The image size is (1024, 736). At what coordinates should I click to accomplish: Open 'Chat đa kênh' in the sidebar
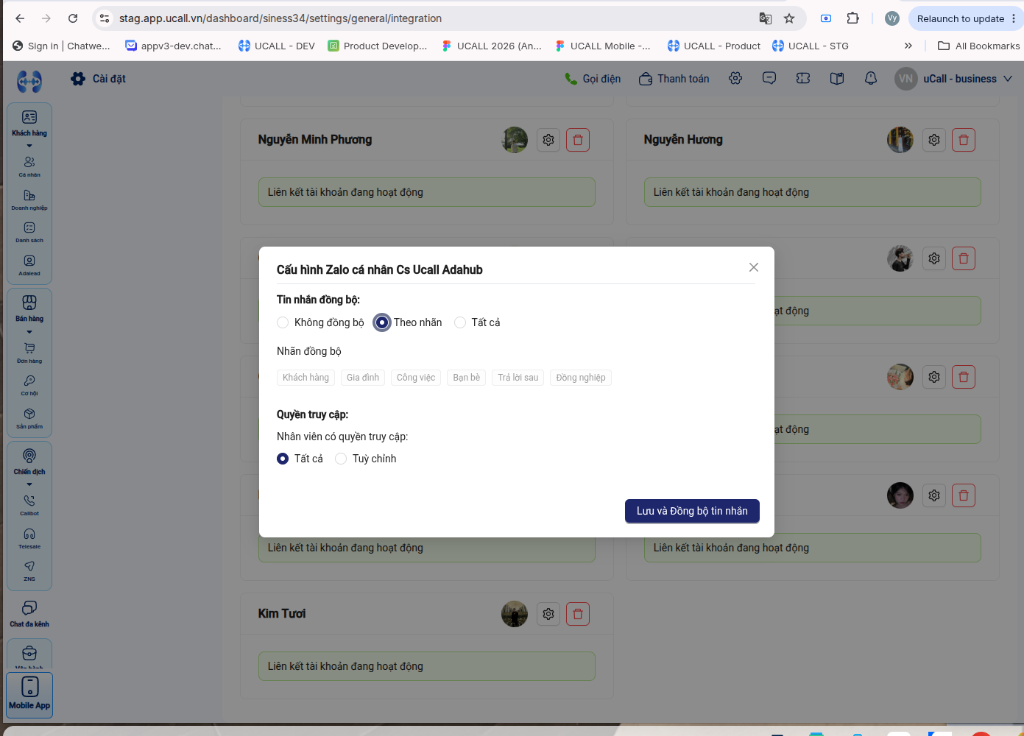coord(29,614)
